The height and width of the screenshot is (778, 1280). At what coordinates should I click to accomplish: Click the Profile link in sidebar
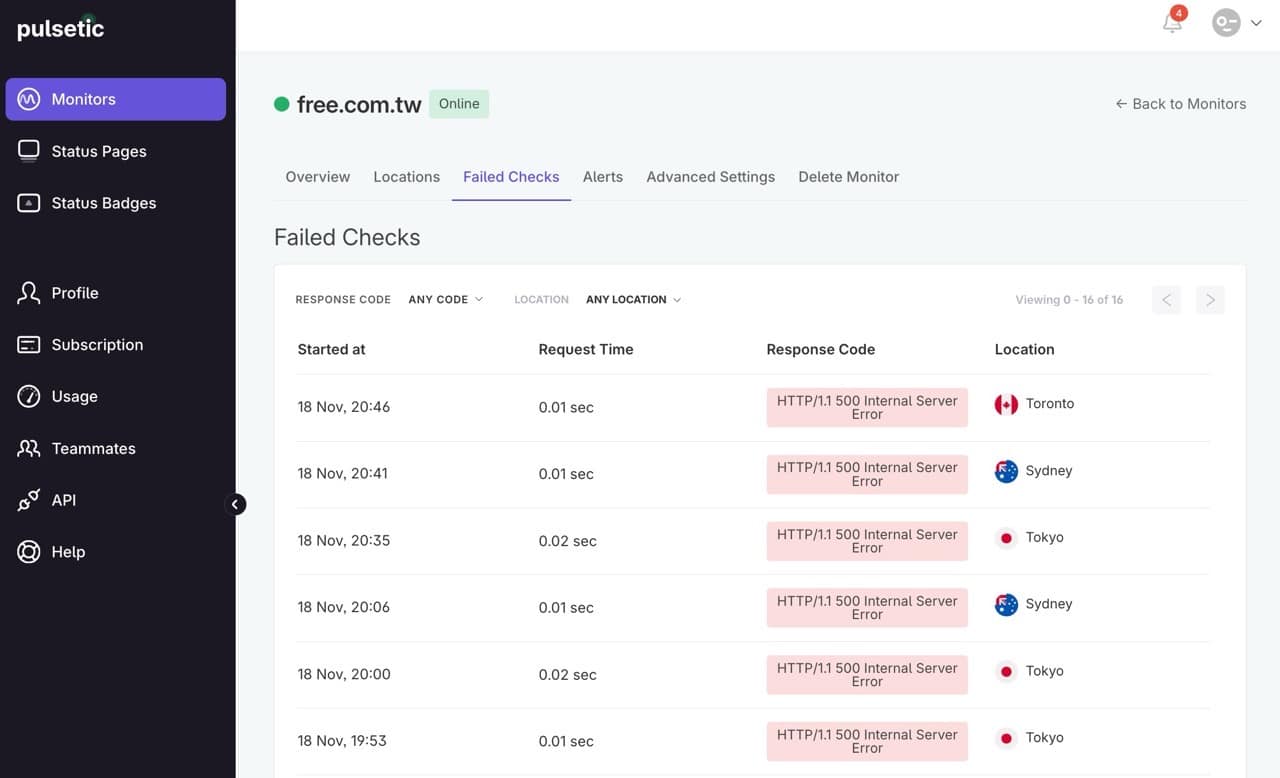click(74, 293)
